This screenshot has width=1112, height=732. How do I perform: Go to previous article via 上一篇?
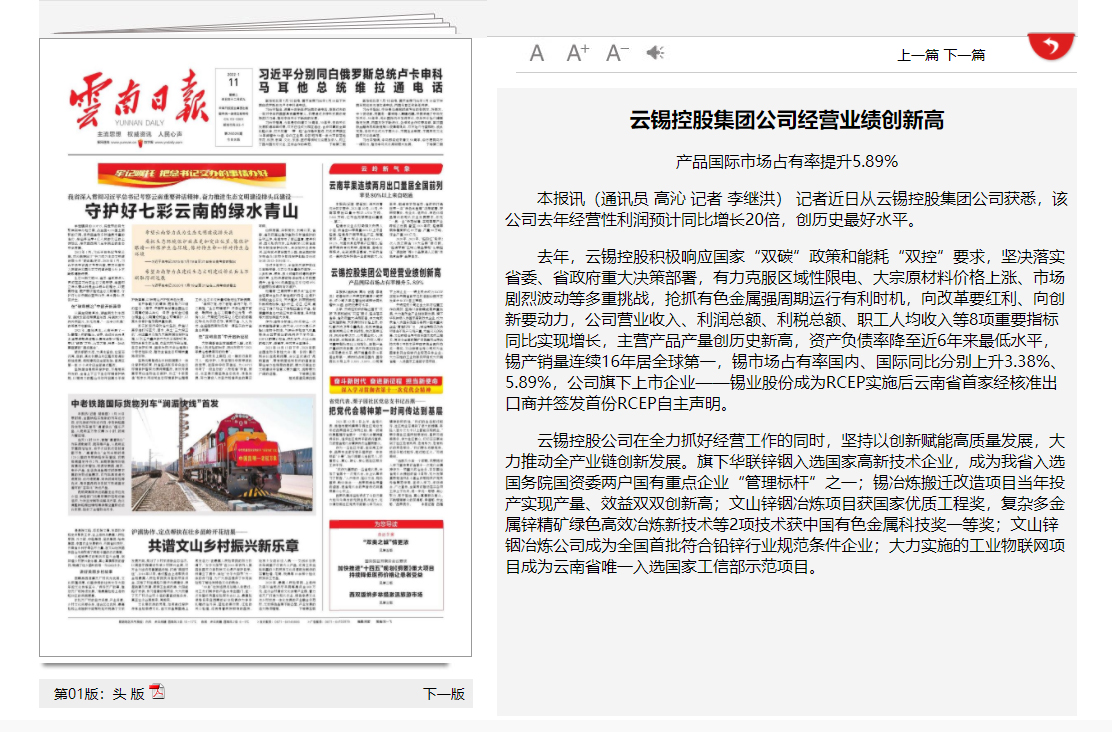click(x=917, y=55)
